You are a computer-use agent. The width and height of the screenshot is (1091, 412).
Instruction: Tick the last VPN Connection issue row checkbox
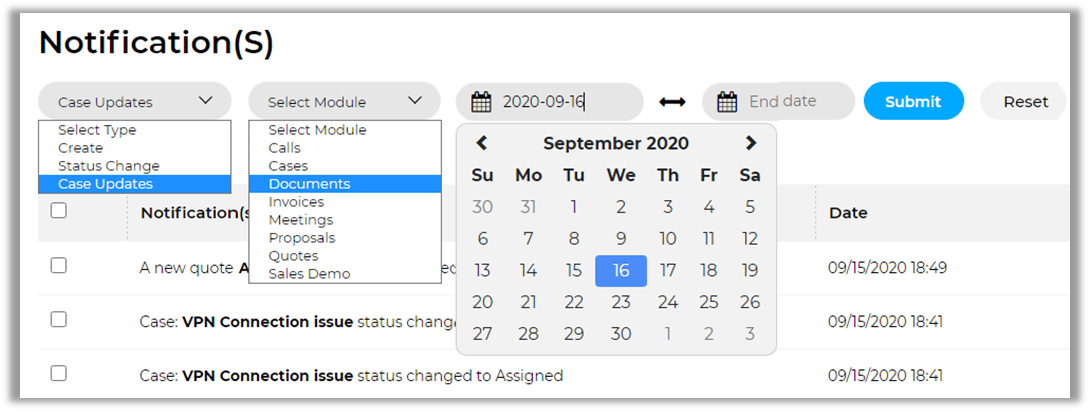59,374
